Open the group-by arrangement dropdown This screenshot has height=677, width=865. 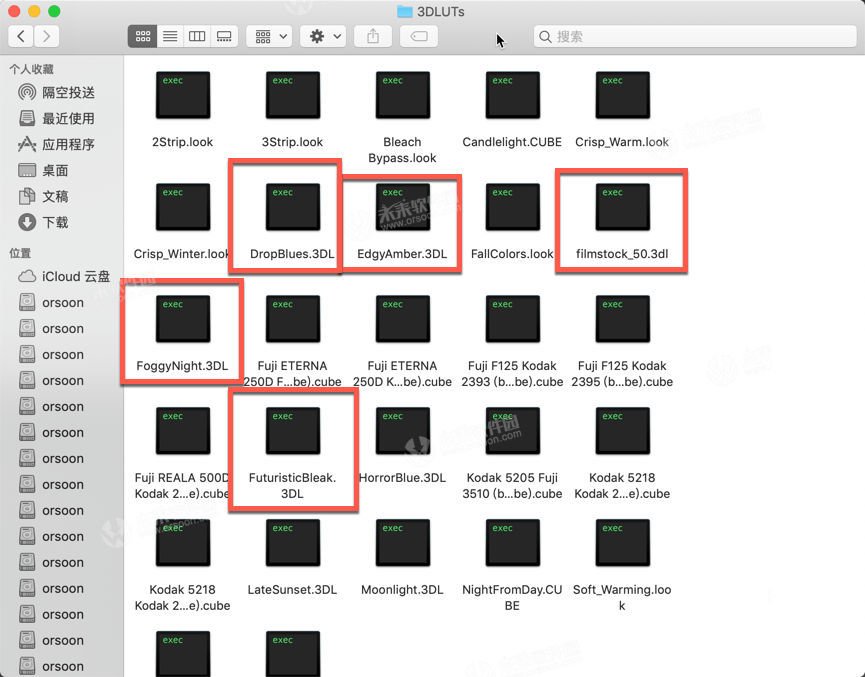(270, 36)
